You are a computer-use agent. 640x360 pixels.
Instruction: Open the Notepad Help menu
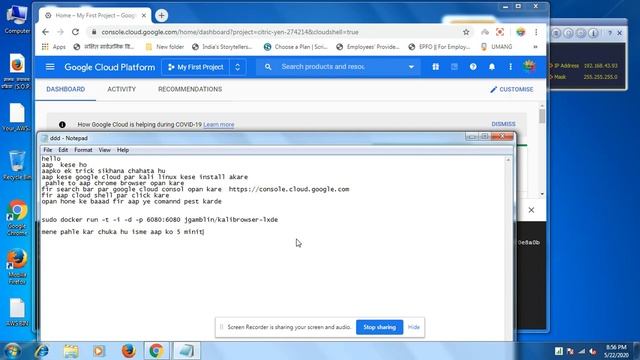(123, 150)
